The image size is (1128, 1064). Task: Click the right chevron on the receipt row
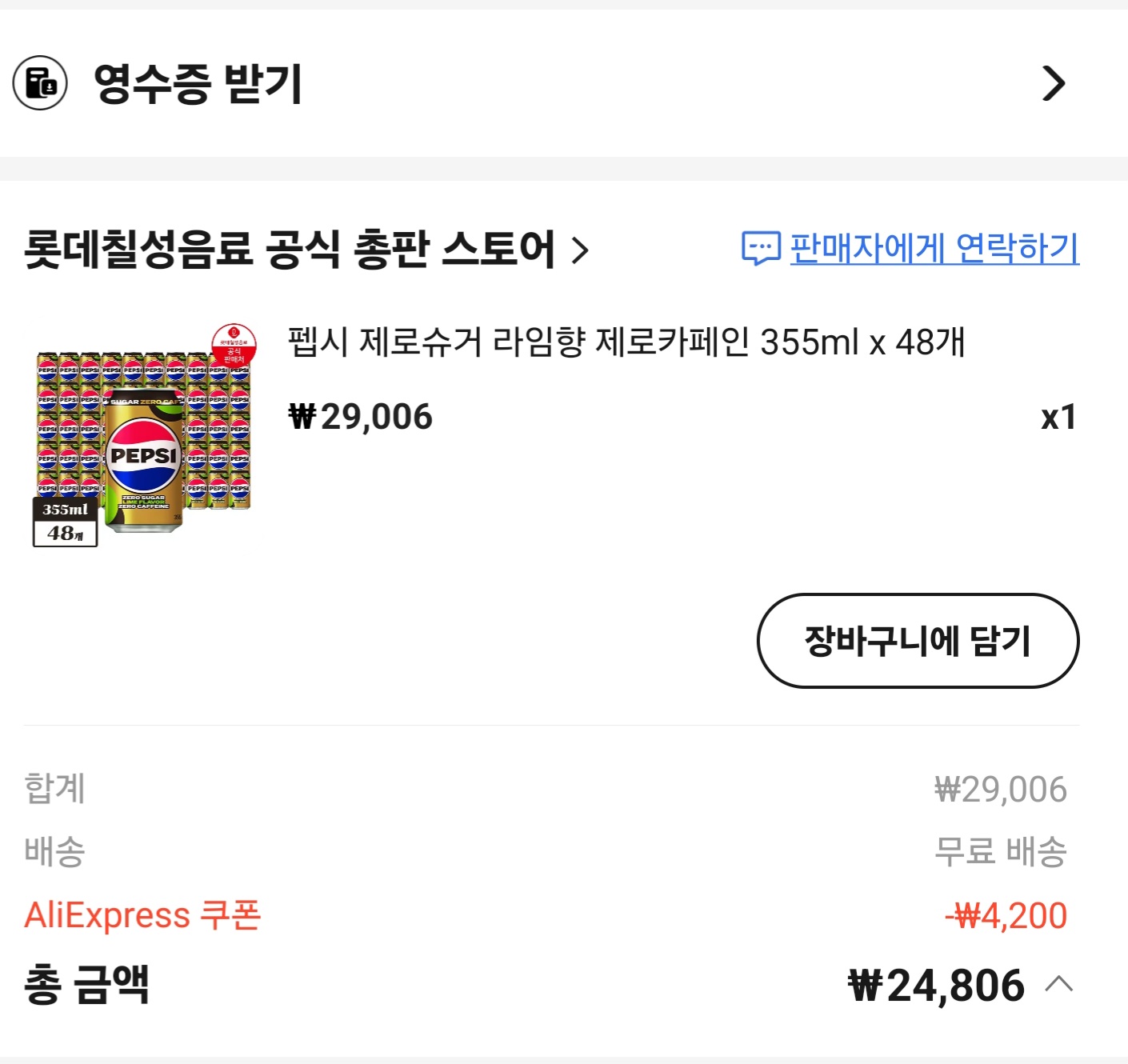click(1054, 83)
